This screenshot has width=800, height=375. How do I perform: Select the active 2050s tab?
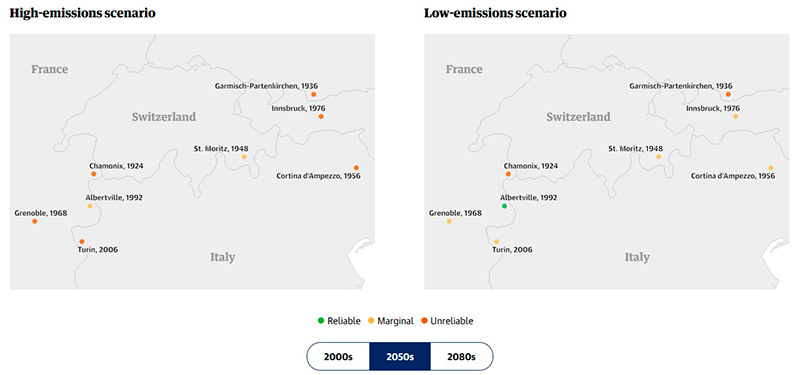(400, 356)
